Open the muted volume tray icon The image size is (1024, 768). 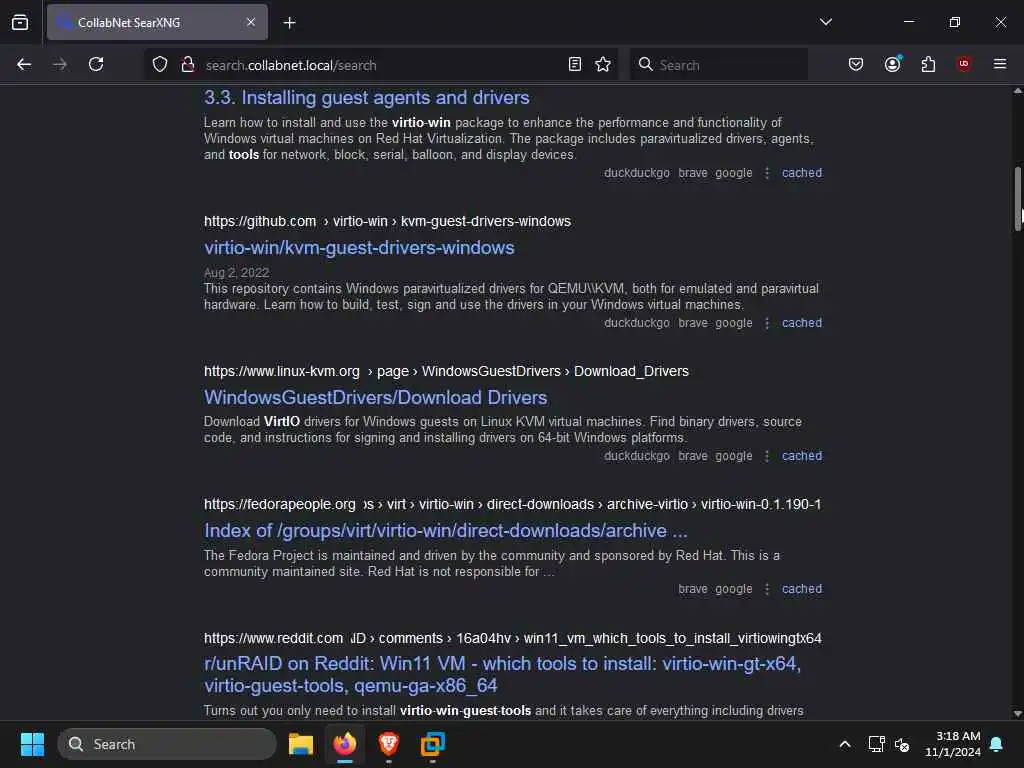tap(902, 744)
